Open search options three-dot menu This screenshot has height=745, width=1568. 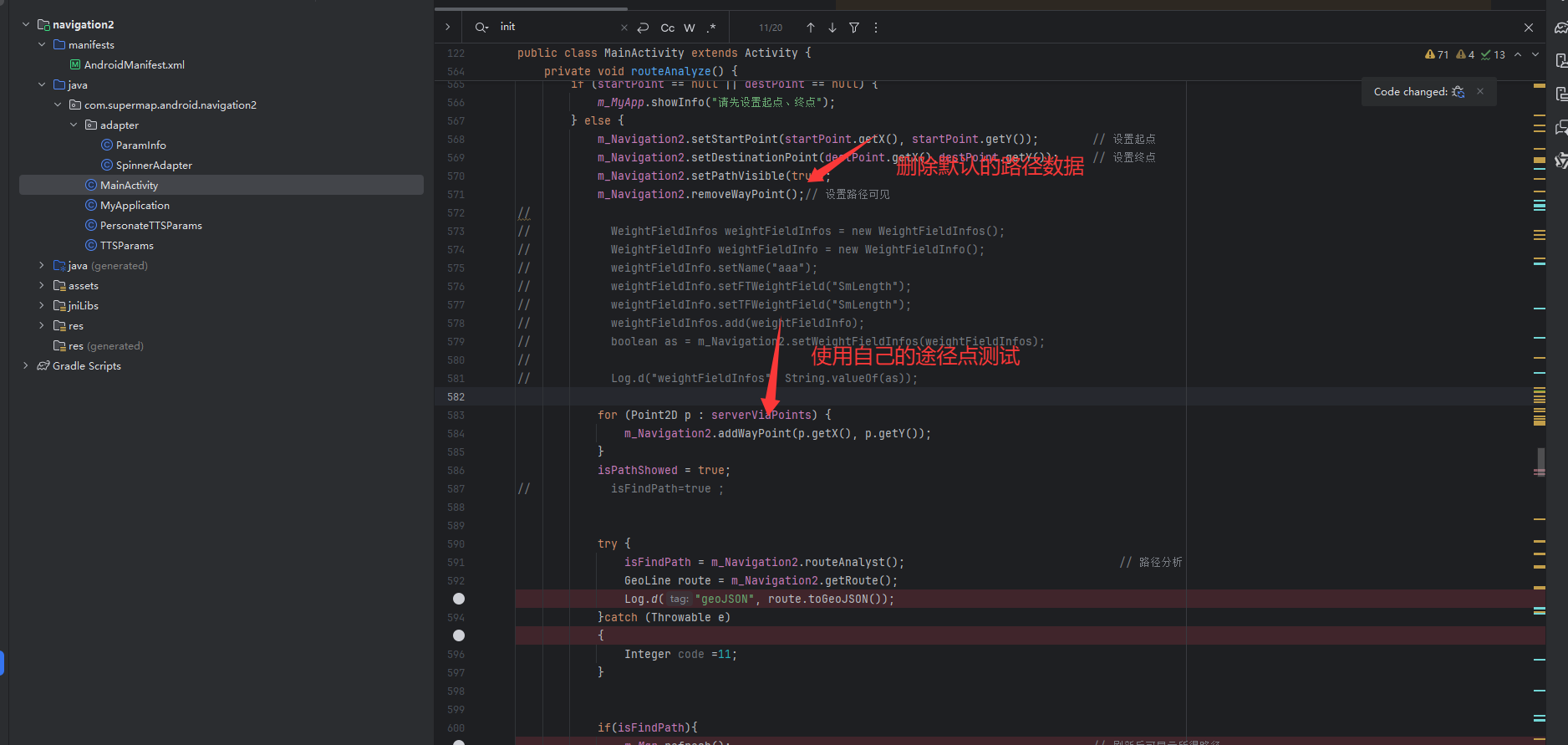[x=876, y=28]
